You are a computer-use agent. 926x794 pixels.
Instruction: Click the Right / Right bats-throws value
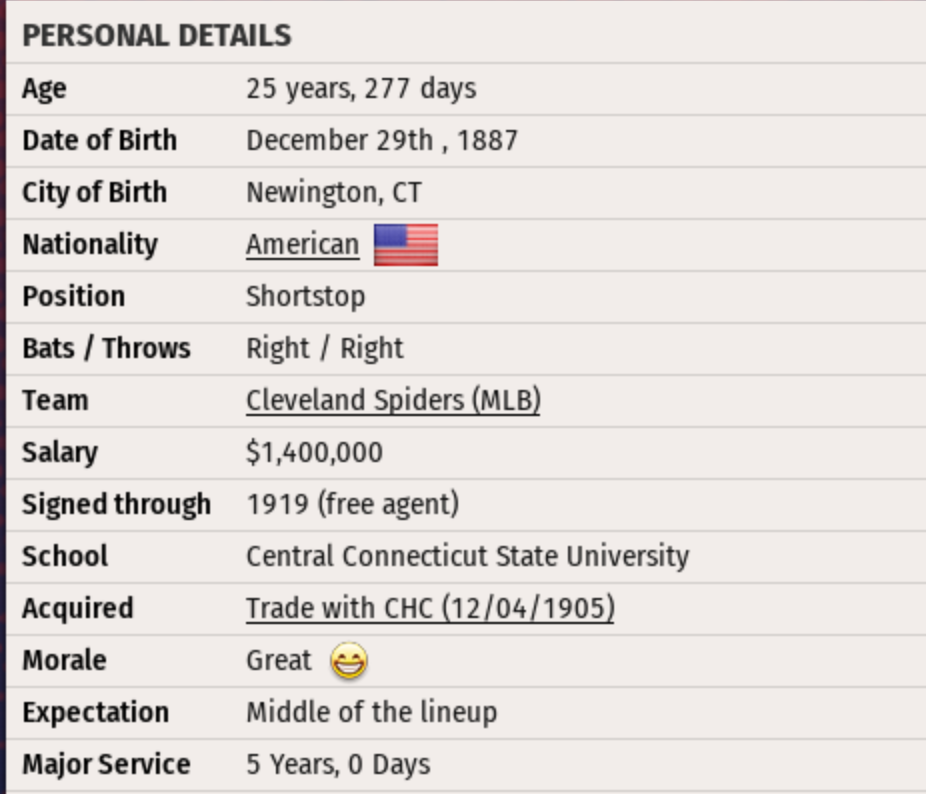tap(324, 349)
